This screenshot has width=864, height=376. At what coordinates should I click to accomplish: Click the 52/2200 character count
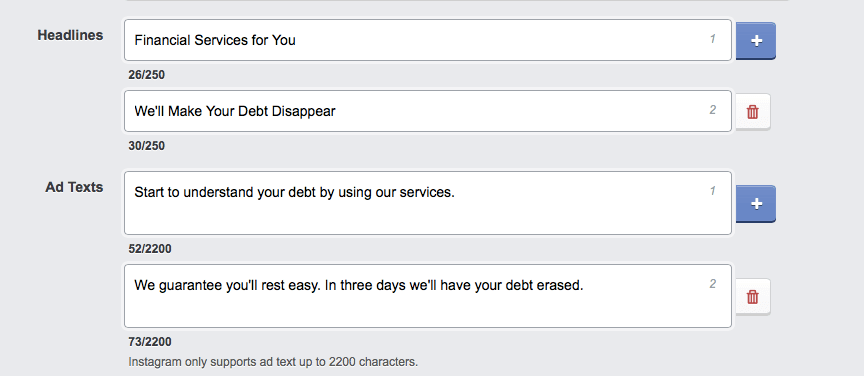[150, 249]
